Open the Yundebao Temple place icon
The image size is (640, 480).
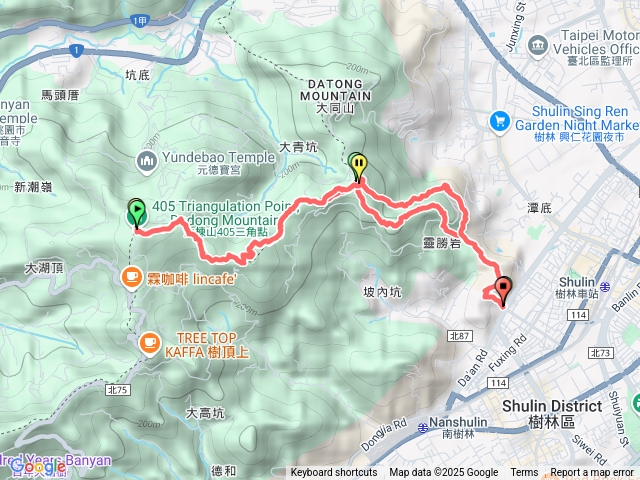pyautogui.click(x=147, y=162)
